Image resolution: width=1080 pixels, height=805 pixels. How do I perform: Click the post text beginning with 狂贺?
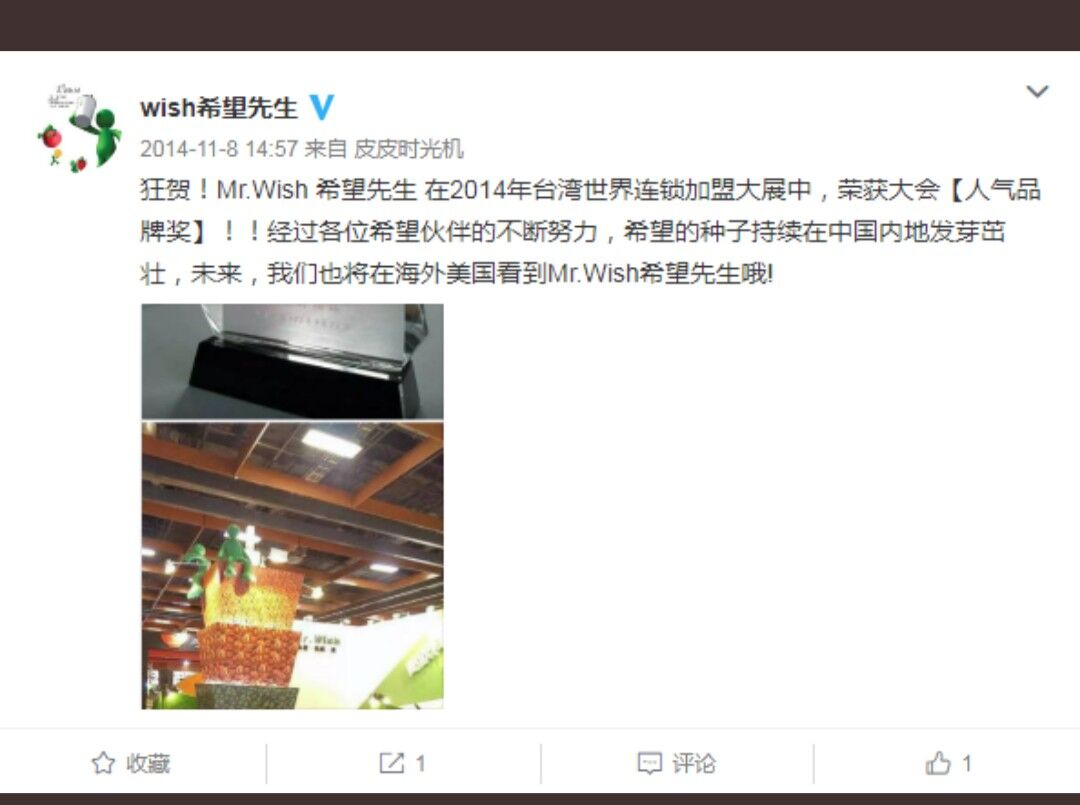coord(590,231)
